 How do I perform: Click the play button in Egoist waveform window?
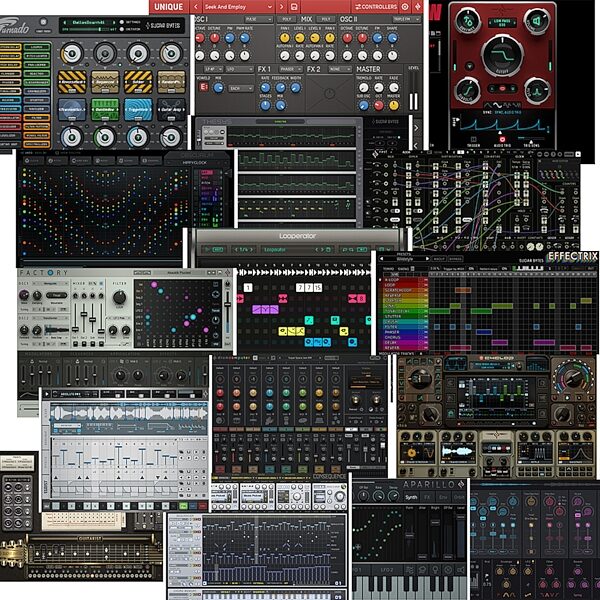click(x=47, y=394)
